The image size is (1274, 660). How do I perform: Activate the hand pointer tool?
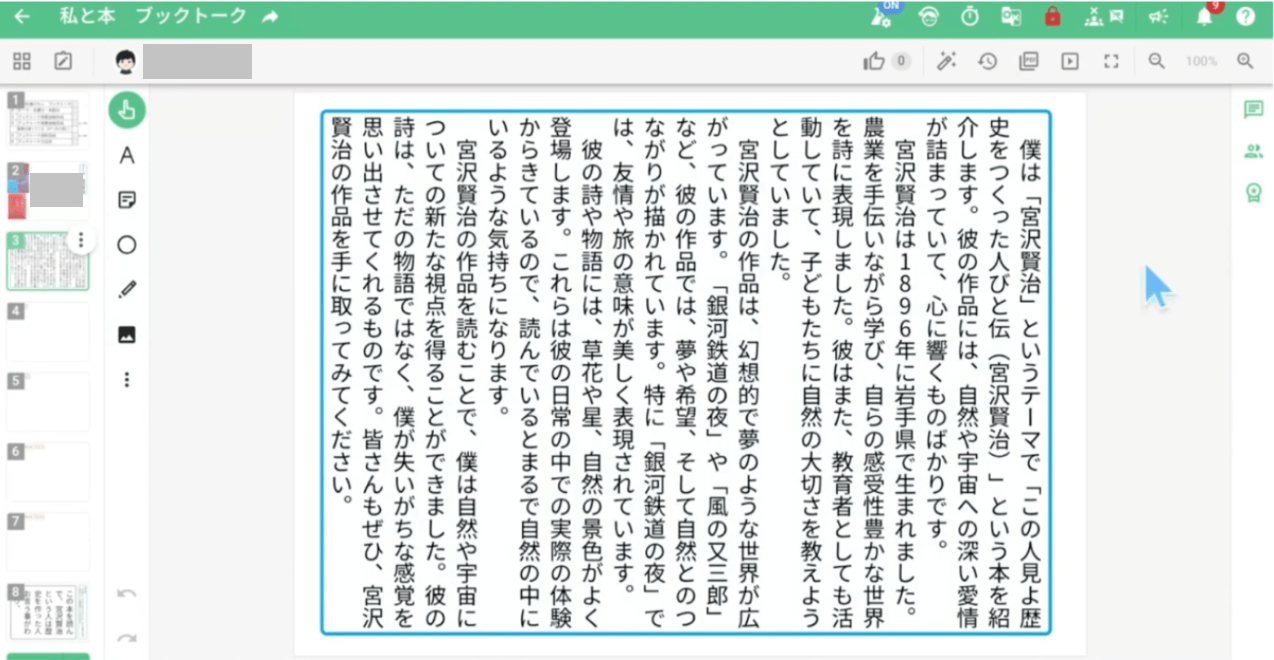click(127, 110)
